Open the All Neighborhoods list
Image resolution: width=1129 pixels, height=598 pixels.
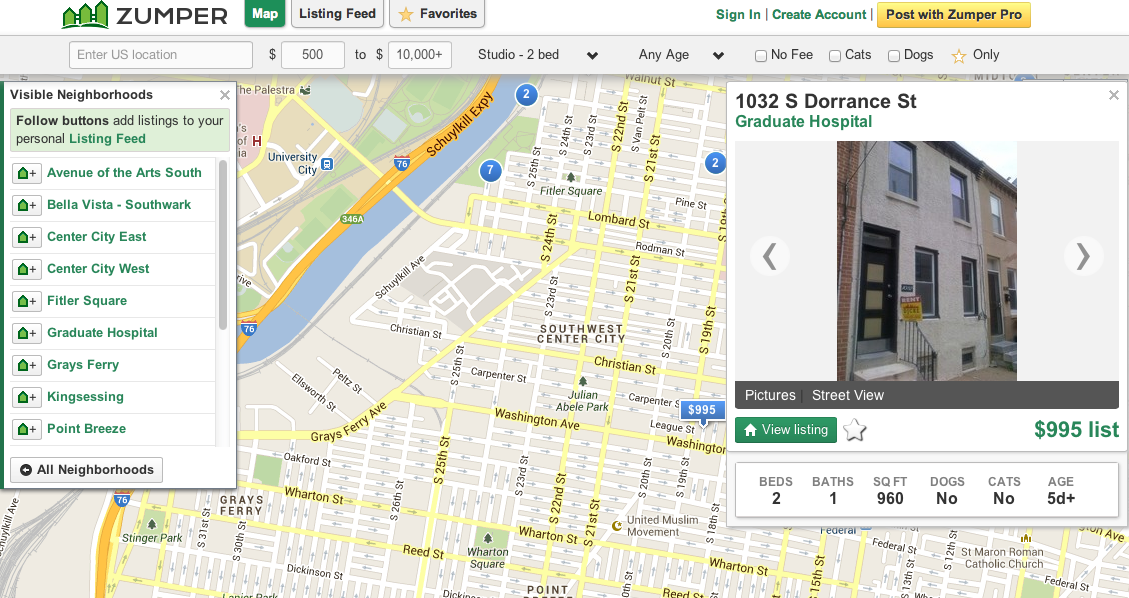tap(86, 470)
